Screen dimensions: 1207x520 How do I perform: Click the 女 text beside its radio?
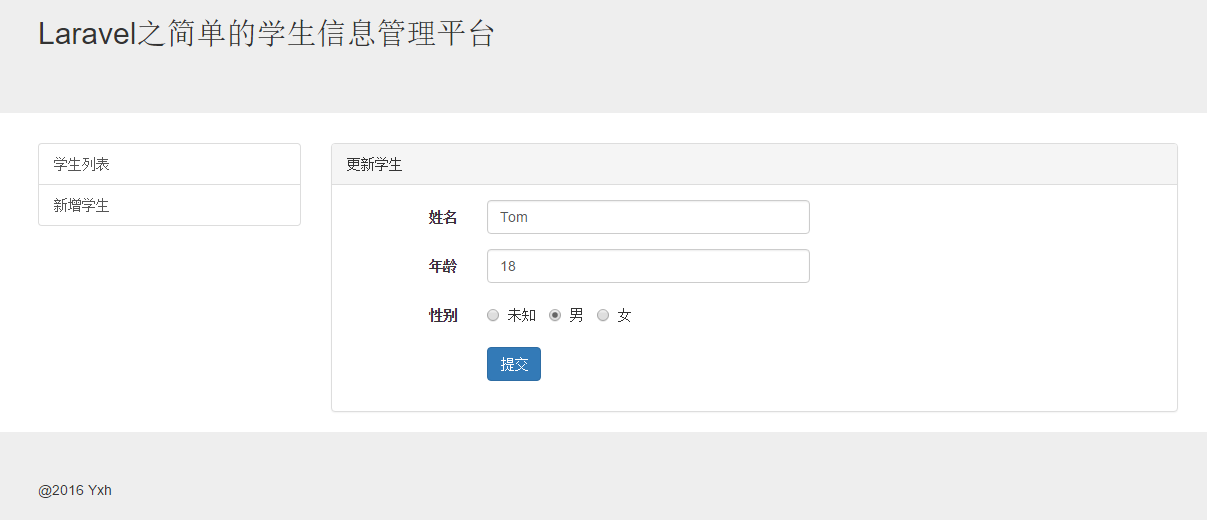point(624,316)
